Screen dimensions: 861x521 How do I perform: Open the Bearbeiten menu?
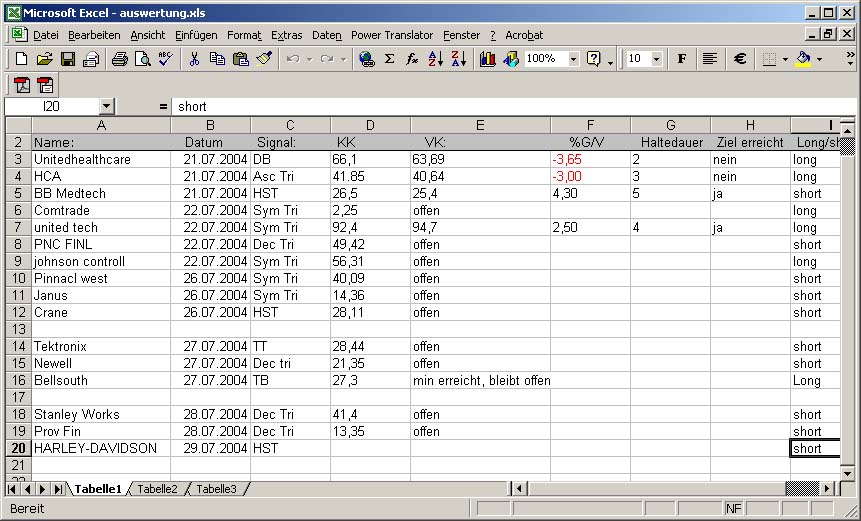94,35
